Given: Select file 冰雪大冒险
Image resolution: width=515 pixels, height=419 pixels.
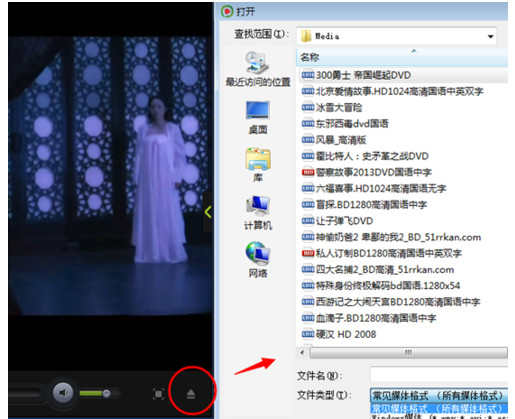Looking at the screenshot, I should point(332,107).
